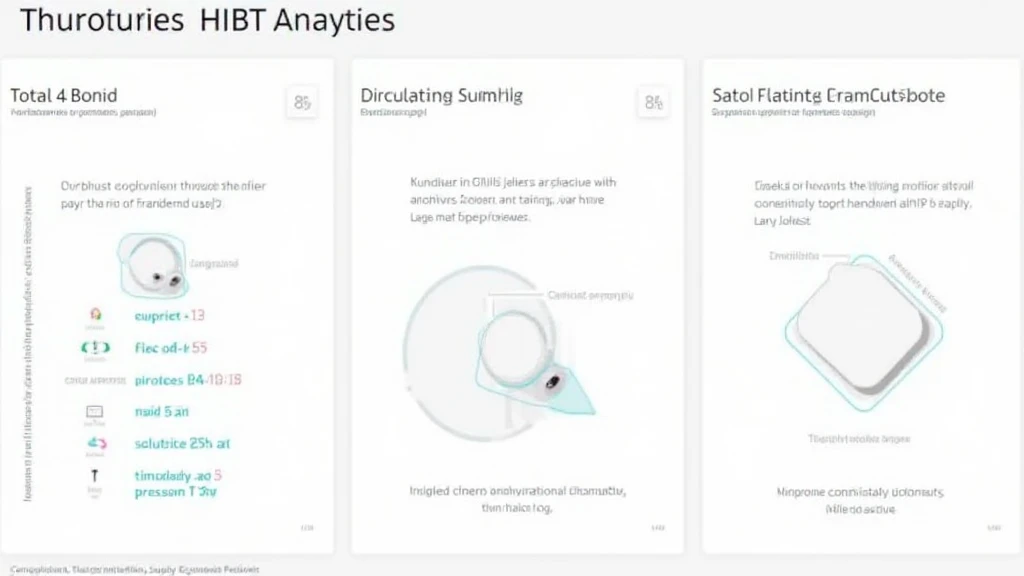Select the earbuds case illustration
The width and height of the screenshot is (1024, 576).
tap(152, 265)
